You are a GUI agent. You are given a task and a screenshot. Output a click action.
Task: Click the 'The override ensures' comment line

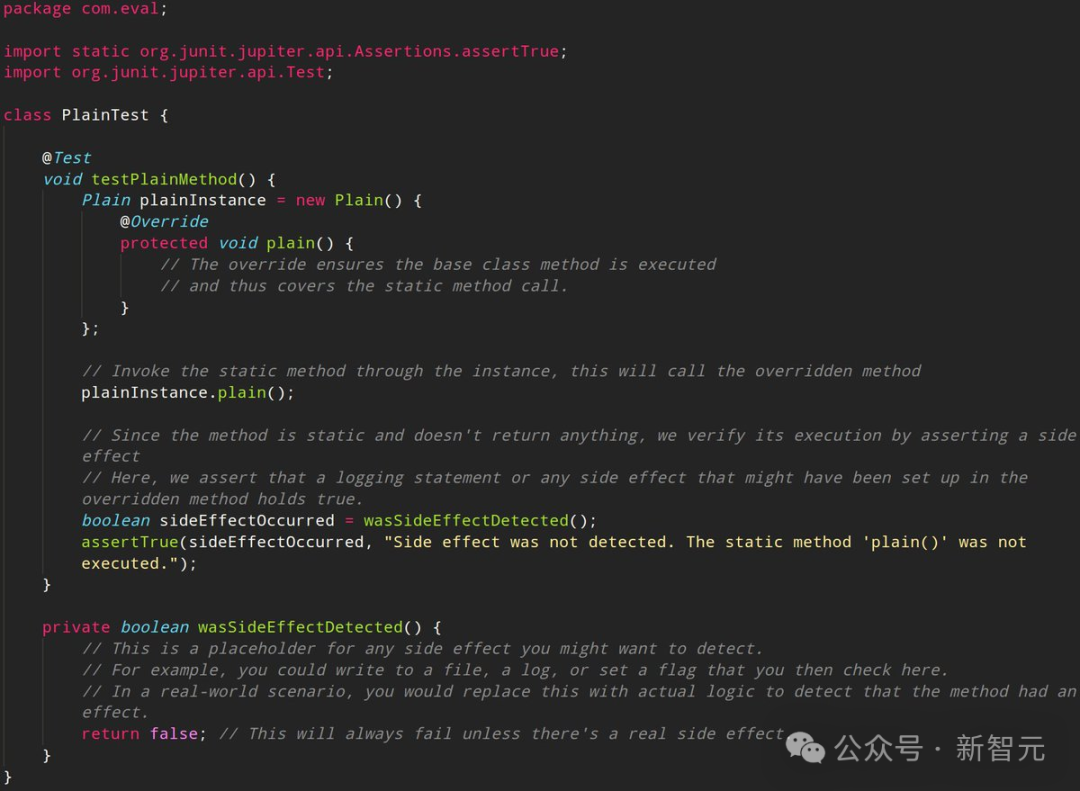coord(438,265)
